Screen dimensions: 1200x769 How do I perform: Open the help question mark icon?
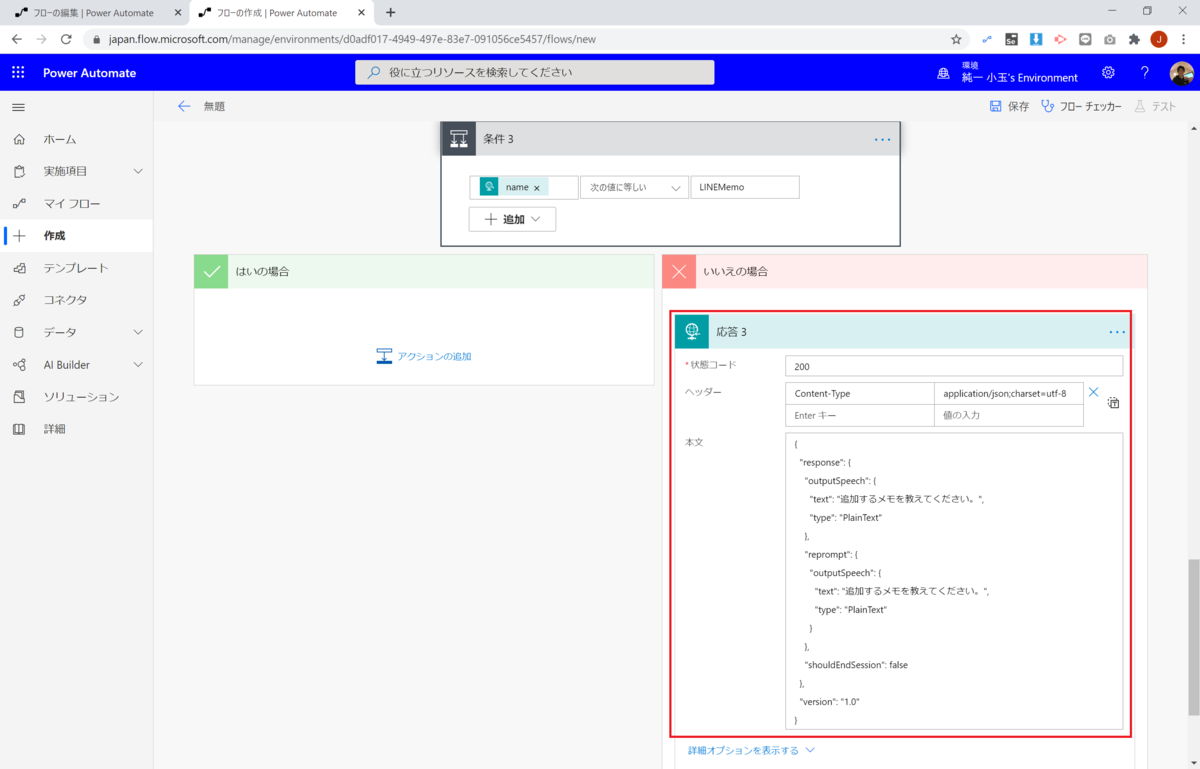pos(1145,73)
